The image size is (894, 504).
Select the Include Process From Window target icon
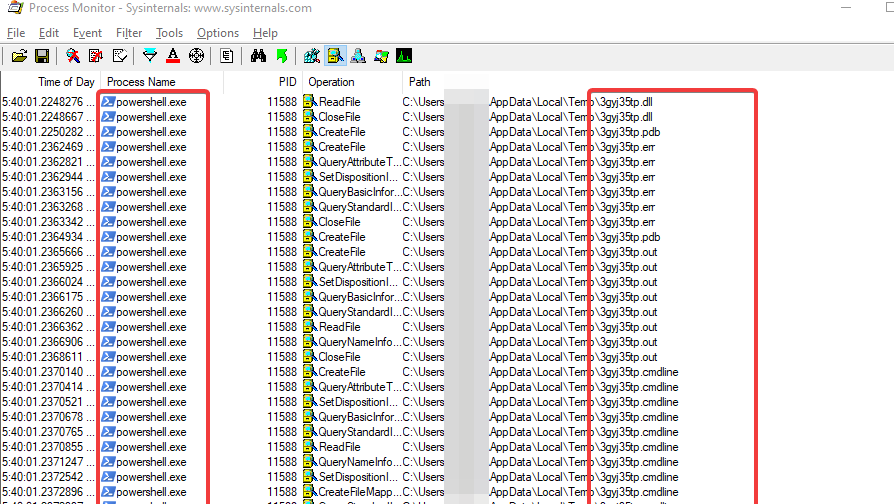coord(196,56)
